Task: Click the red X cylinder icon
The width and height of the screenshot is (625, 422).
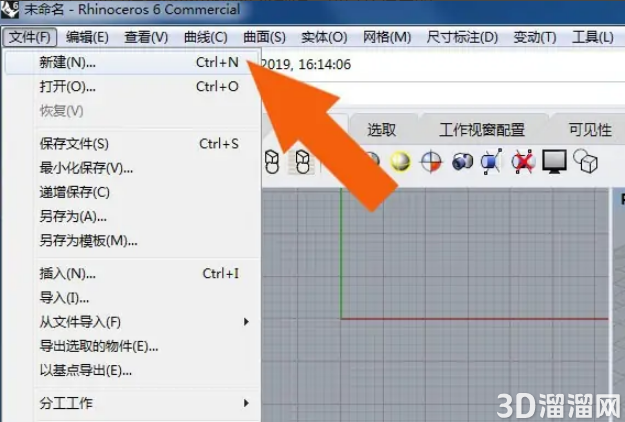Action: pos(523,162)
